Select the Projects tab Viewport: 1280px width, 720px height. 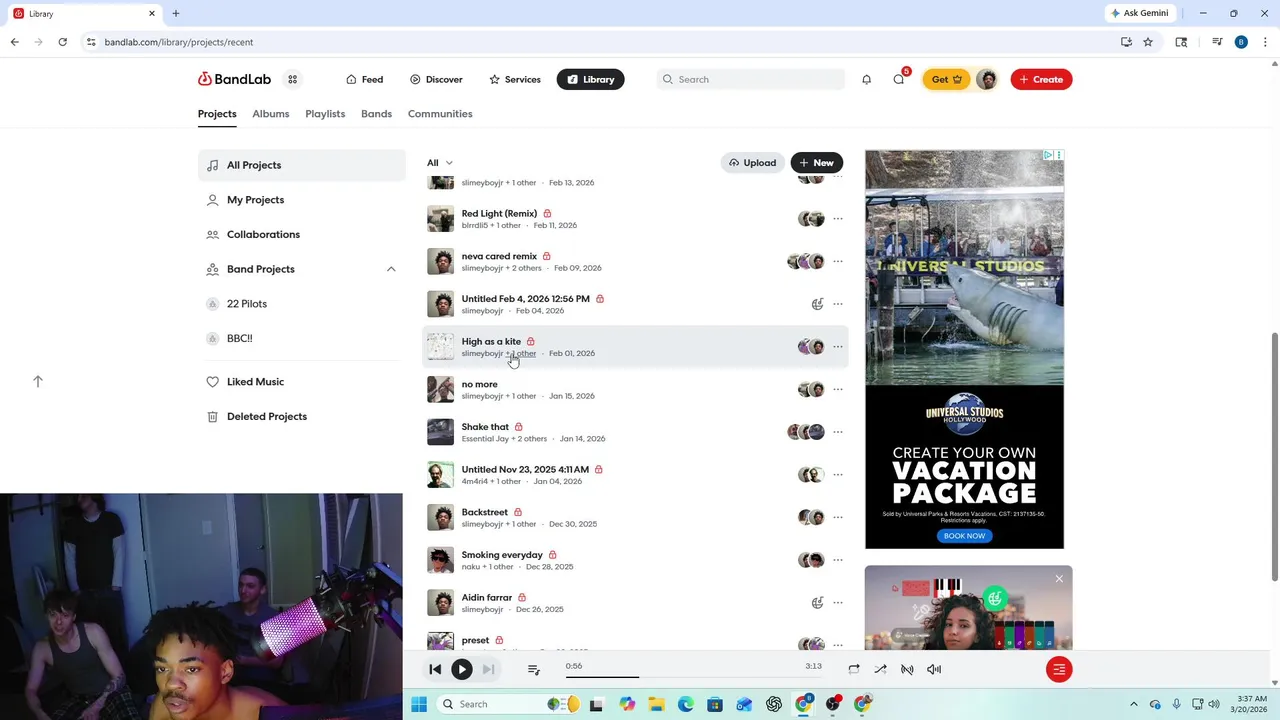[x=217, y=114]
